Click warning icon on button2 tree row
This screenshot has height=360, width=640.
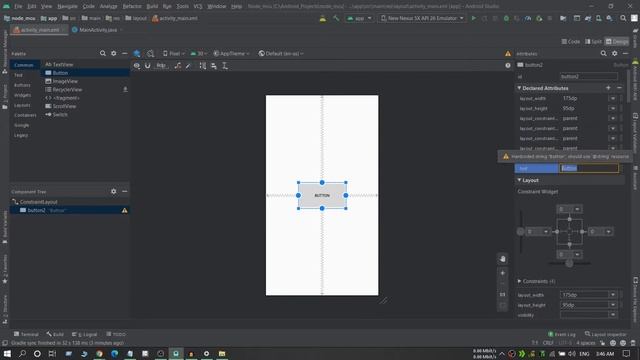tap(124, 211)
